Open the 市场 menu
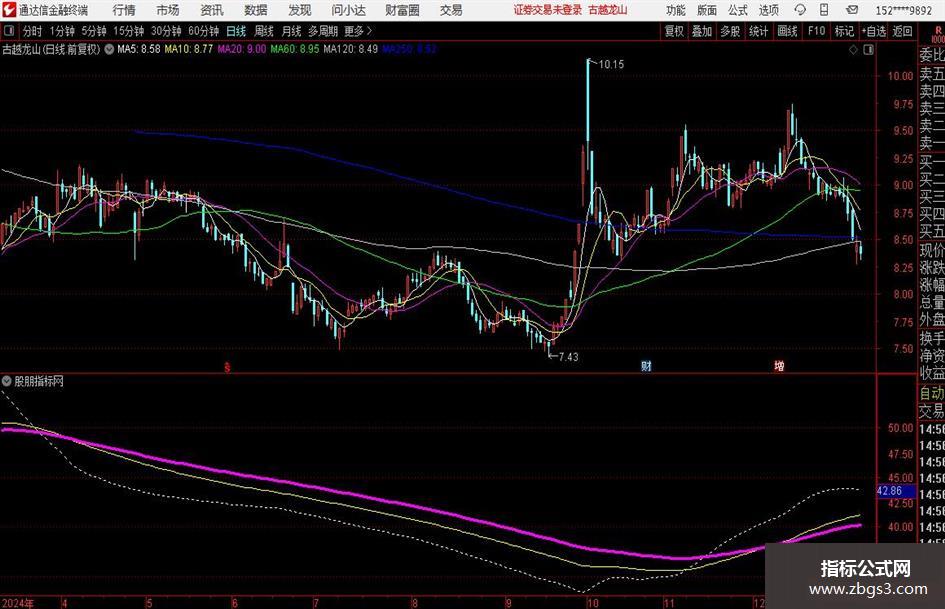This screenshot has width=945, height=609. tap(168, 10)
